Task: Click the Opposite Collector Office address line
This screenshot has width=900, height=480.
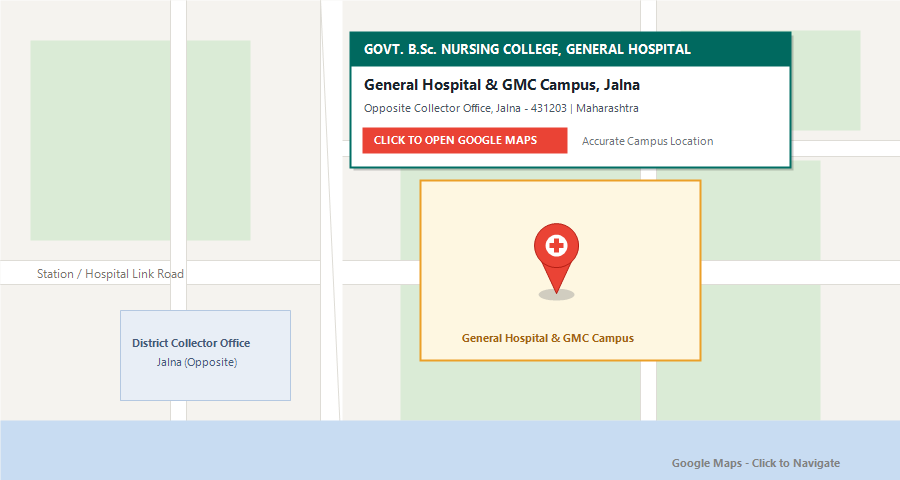Action: [501, 108]
